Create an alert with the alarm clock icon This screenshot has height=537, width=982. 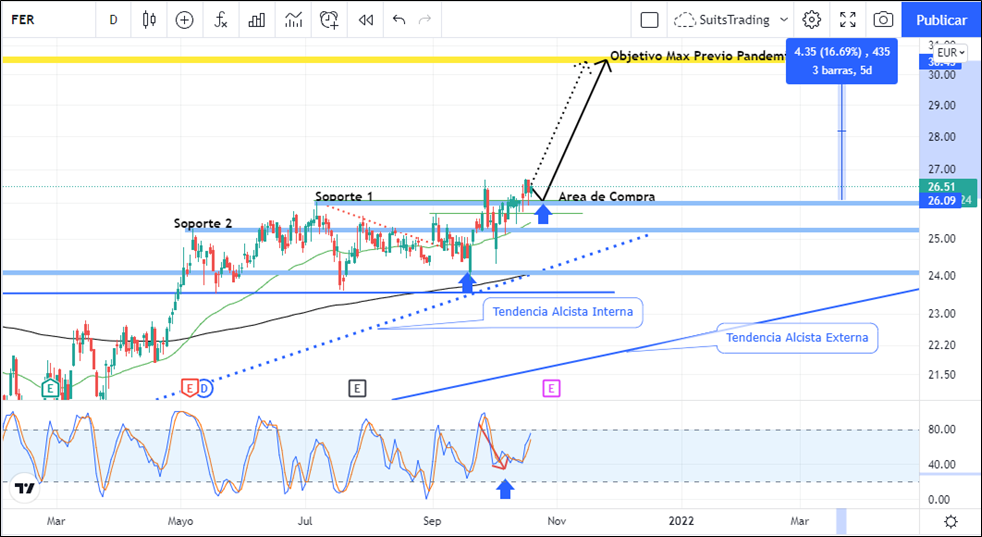pos(329,19)
